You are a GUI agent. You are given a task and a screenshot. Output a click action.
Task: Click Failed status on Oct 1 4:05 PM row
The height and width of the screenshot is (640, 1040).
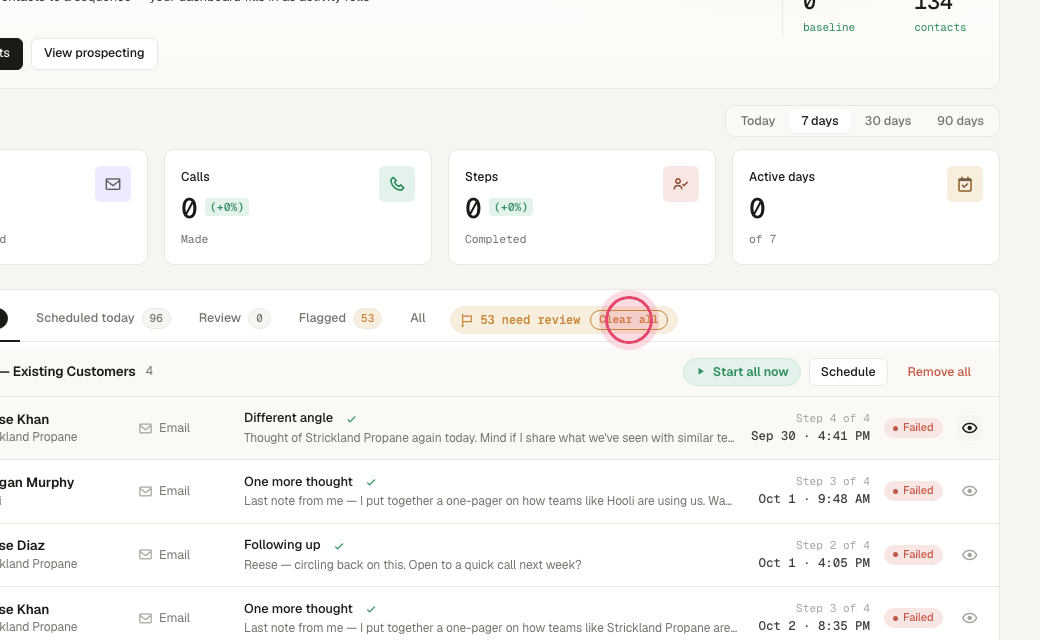tap(913, 554)
